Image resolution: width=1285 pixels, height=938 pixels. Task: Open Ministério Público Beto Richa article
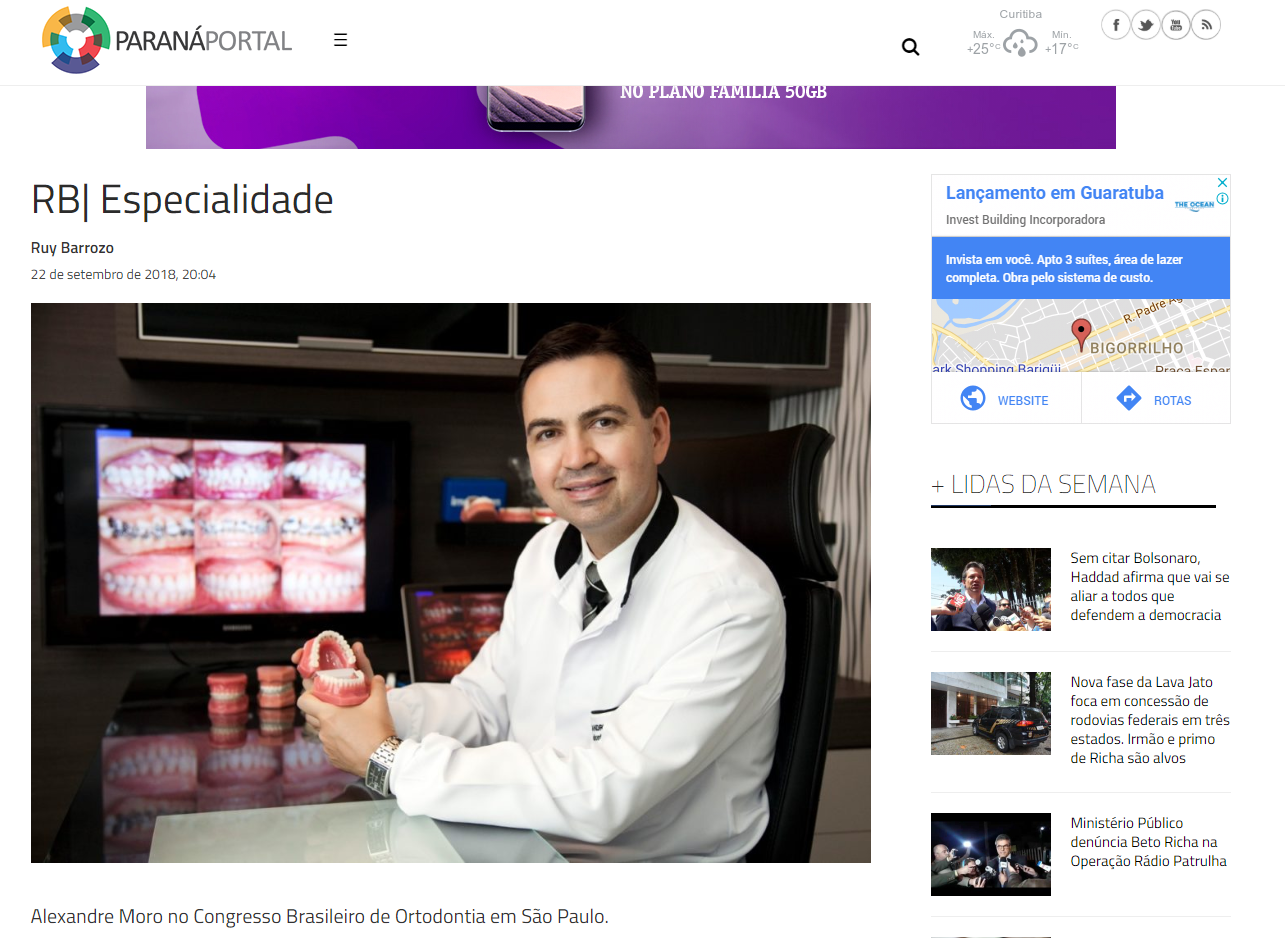click(1148, 842)
